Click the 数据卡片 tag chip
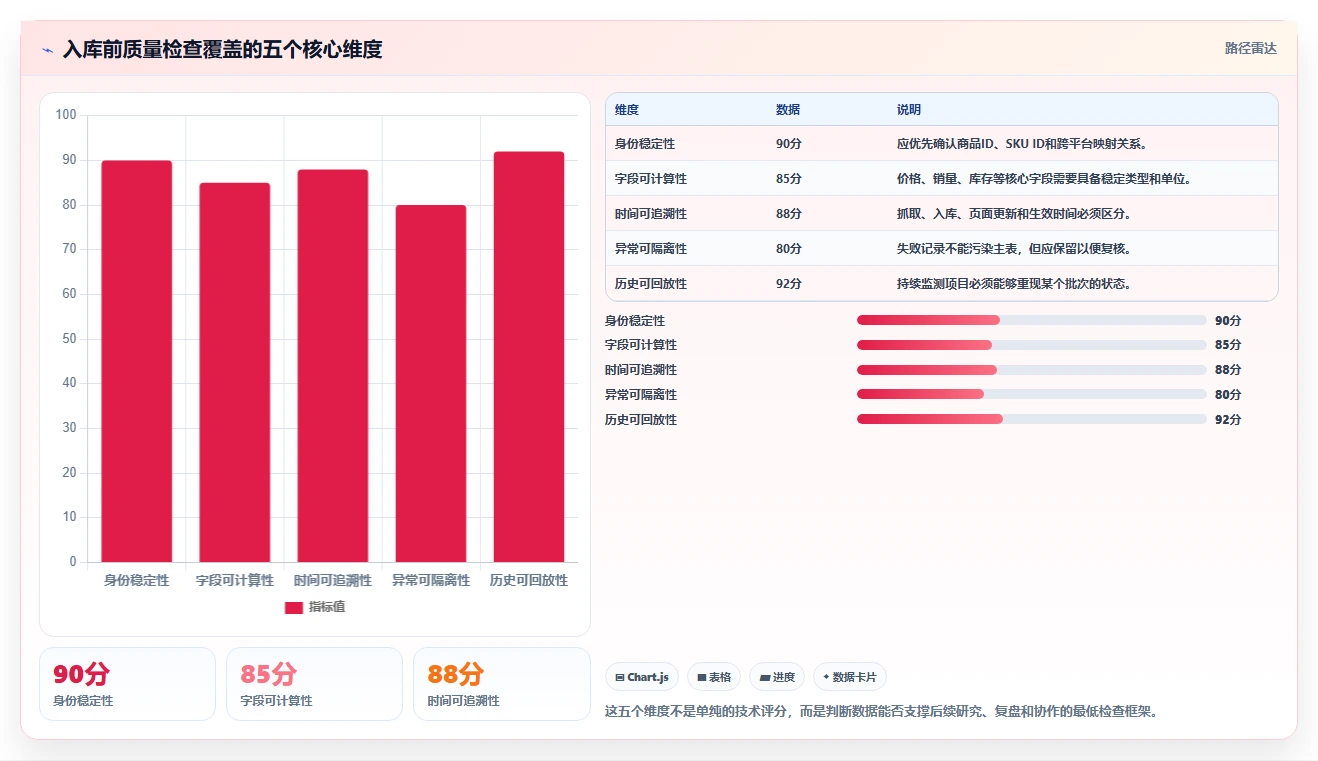Screen dimensions: 1318x761 click(x=850, y=677)
